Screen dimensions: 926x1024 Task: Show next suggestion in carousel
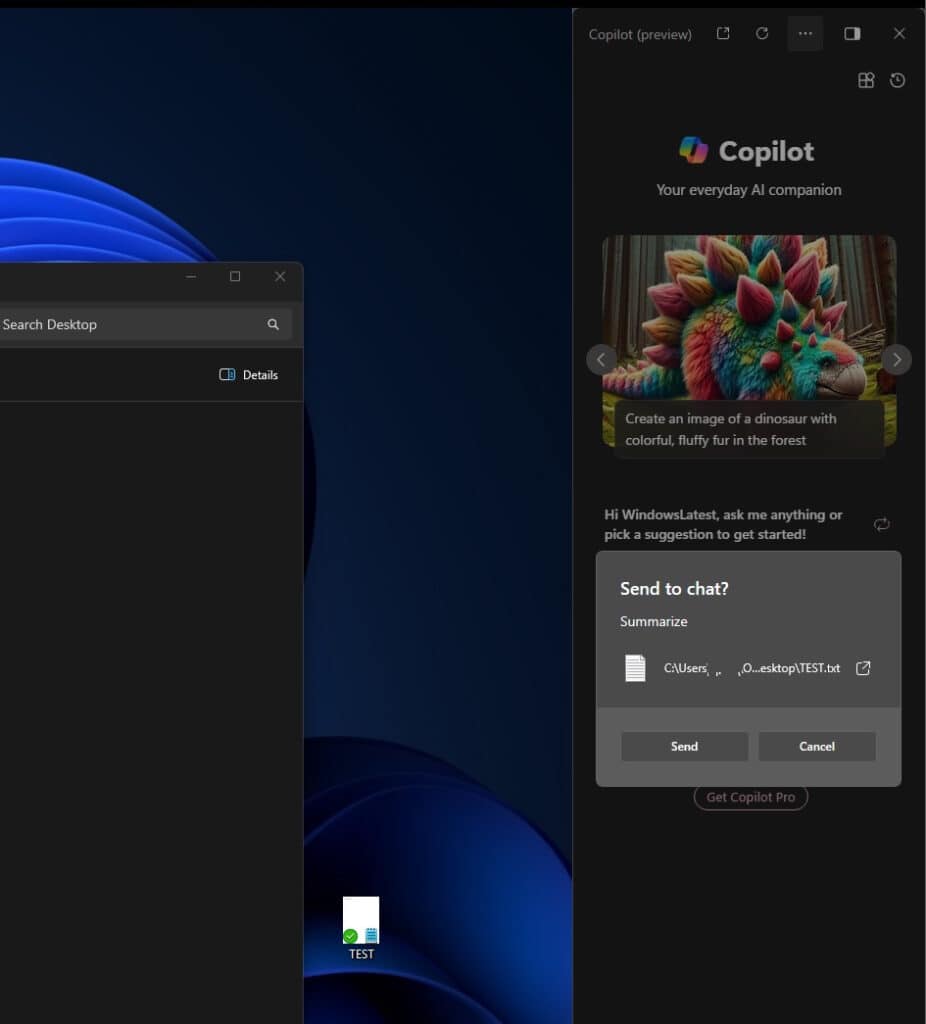pos(897,359)
